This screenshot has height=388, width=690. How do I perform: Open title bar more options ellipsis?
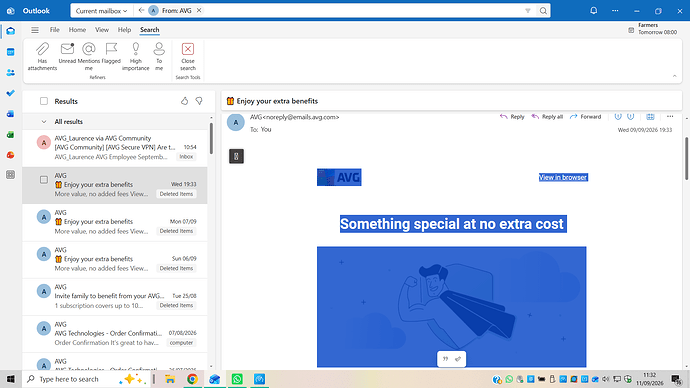tap(615, 11)
